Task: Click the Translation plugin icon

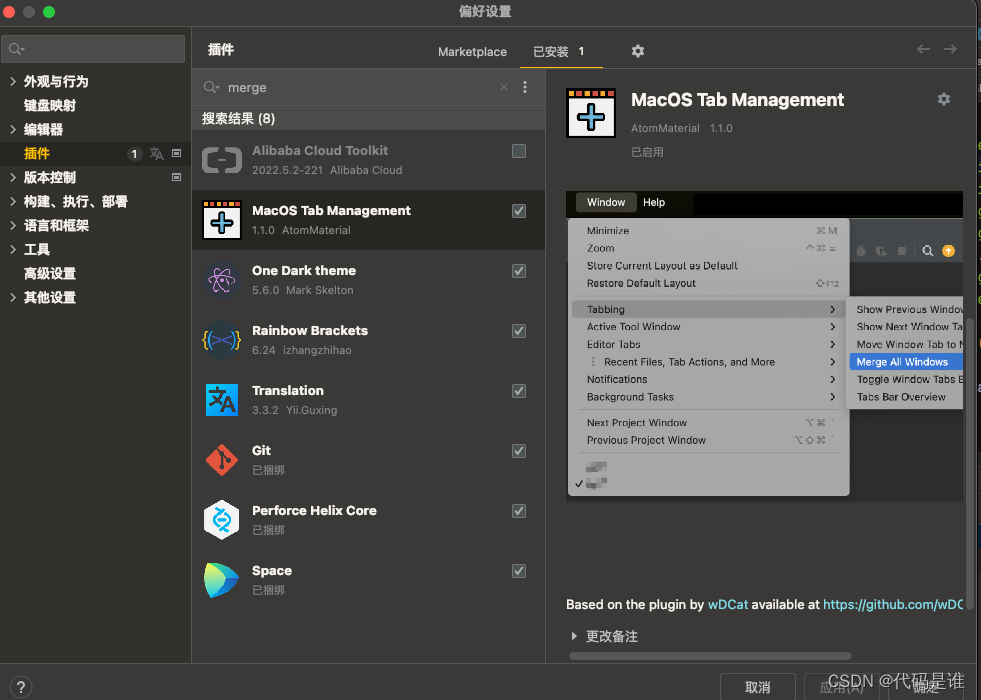Action: point(221,400)
